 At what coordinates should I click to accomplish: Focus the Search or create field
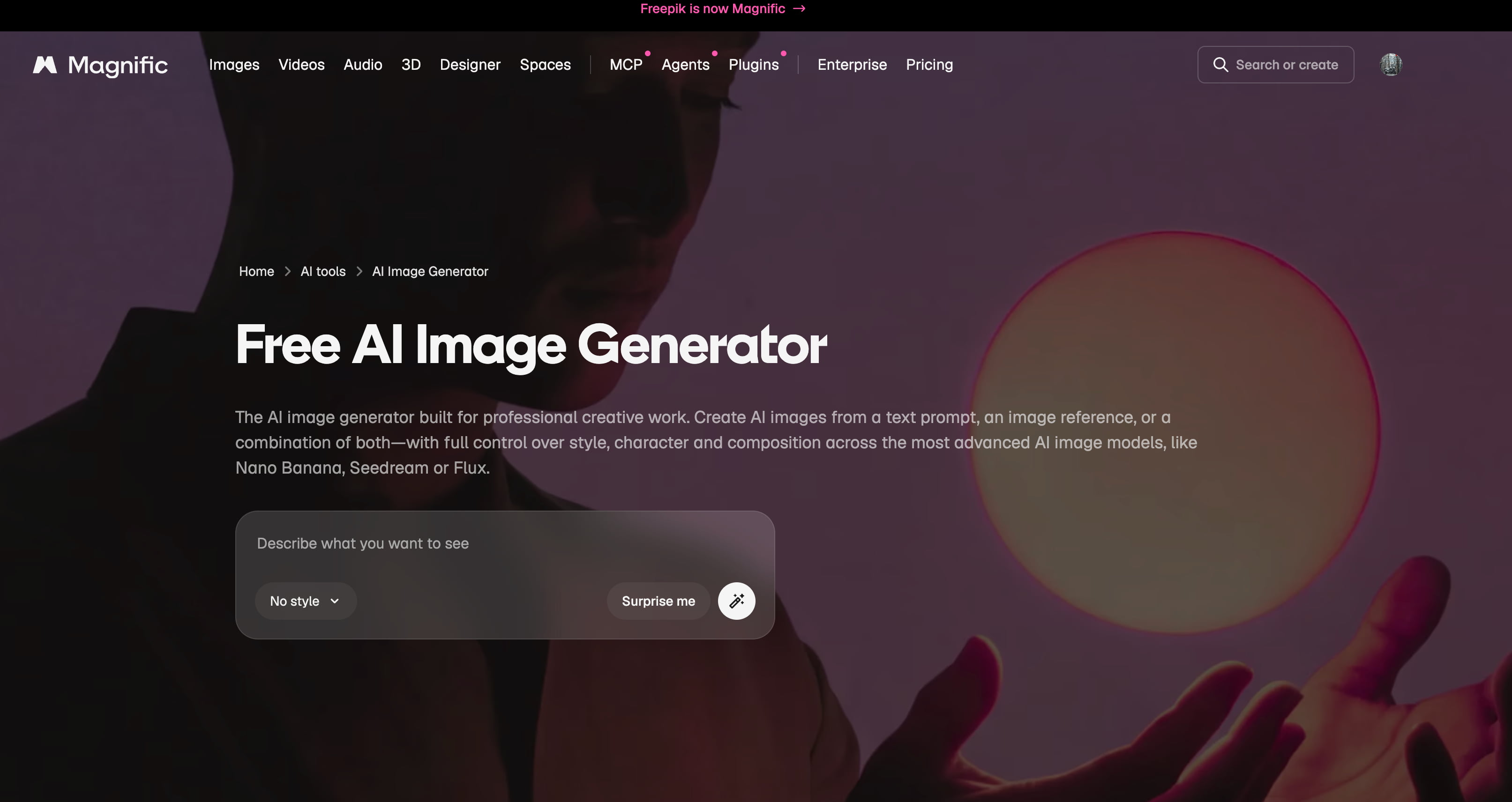(1275, 65)
